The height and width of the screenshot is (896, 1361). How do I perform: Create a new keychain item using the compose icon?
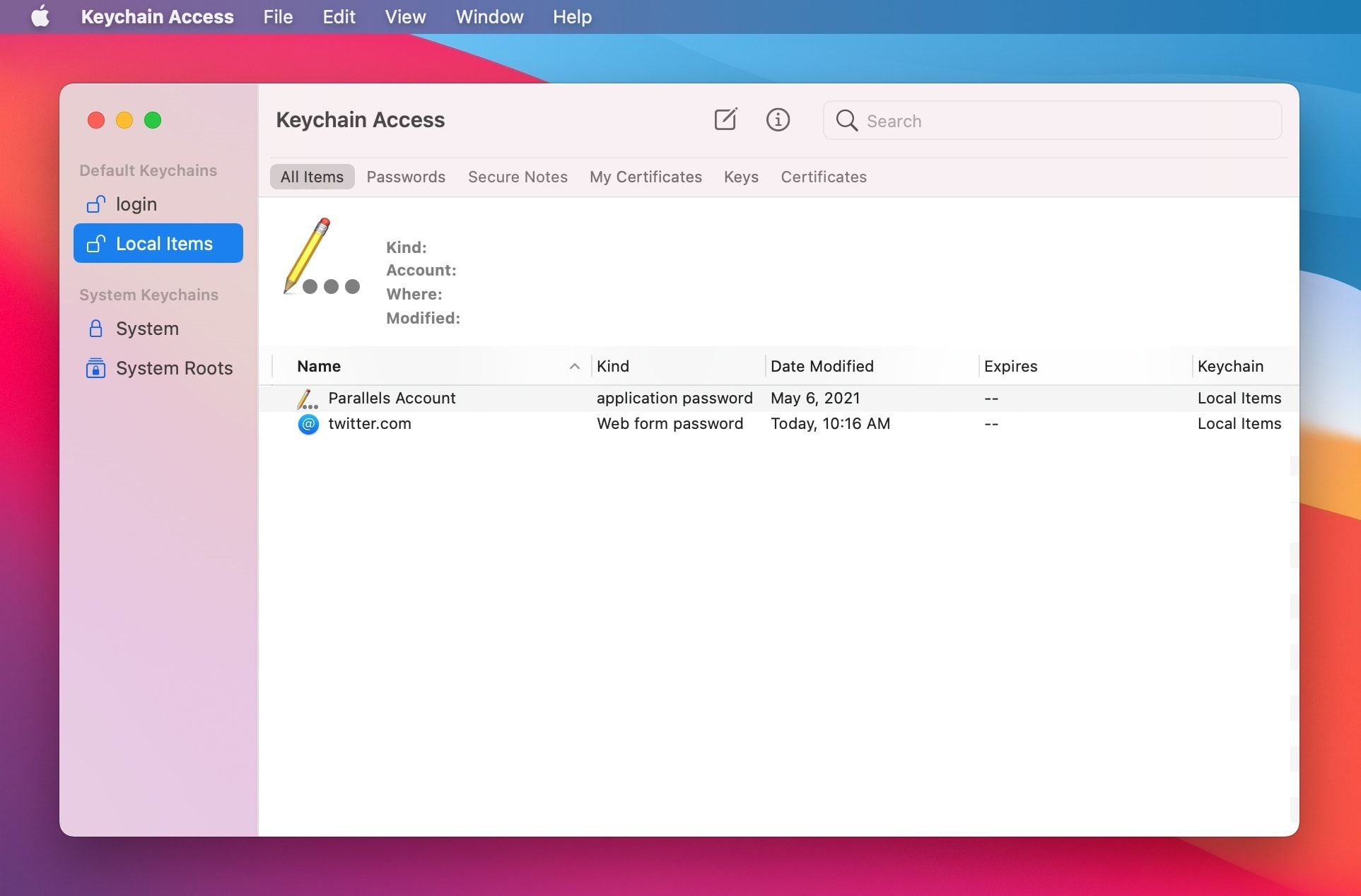click(725, 119)
